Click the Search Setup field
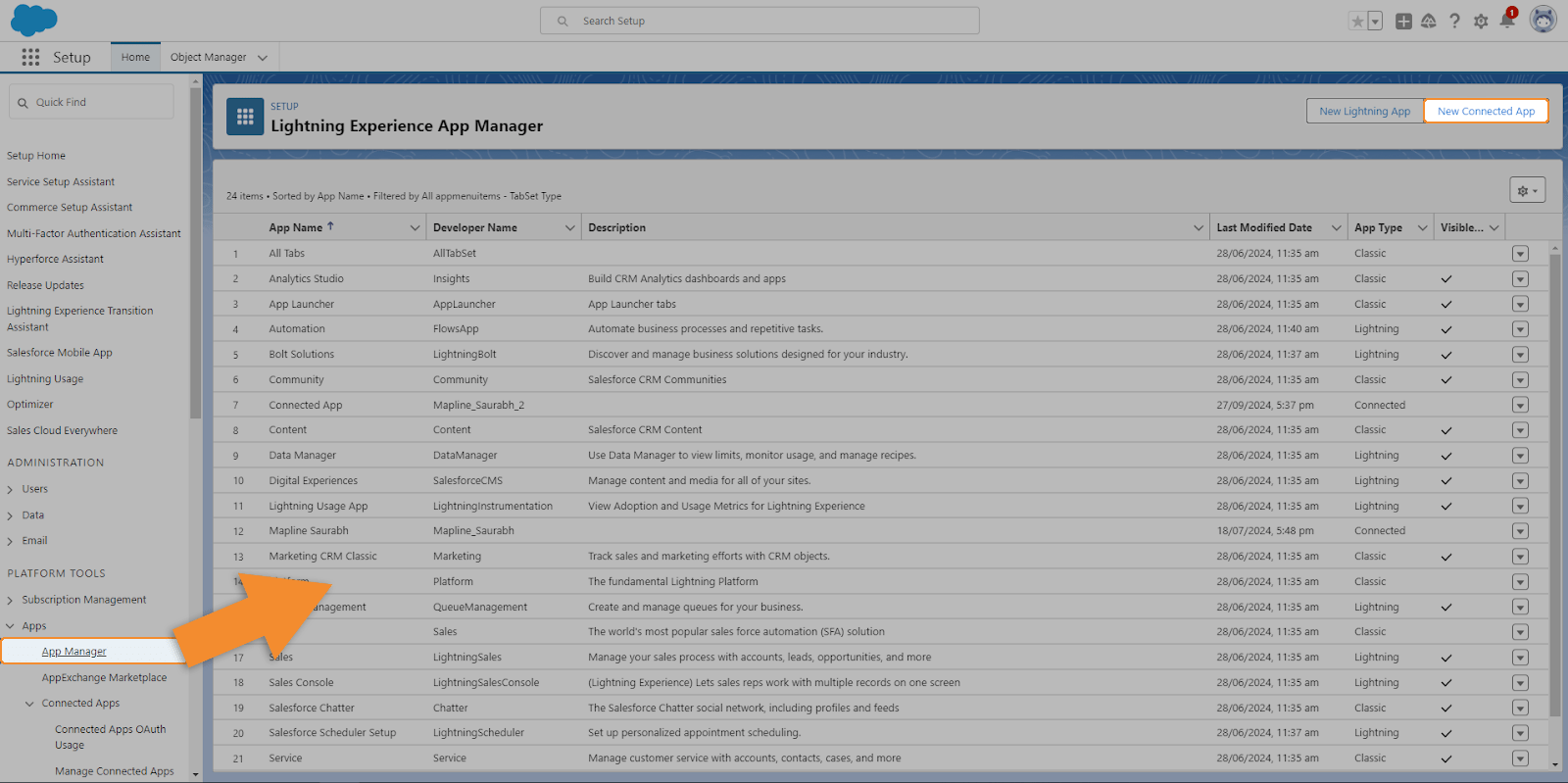This screenshot has height=783, width=1568. pyautogui.click(x=759, y=21)
